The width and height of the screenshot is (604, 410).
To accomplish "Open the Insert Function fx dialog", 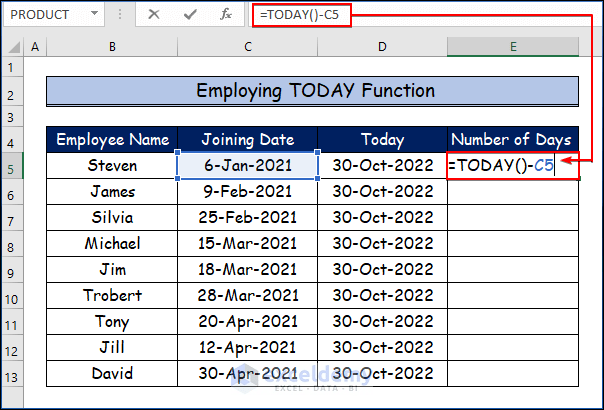I will (x=226, y=15).
